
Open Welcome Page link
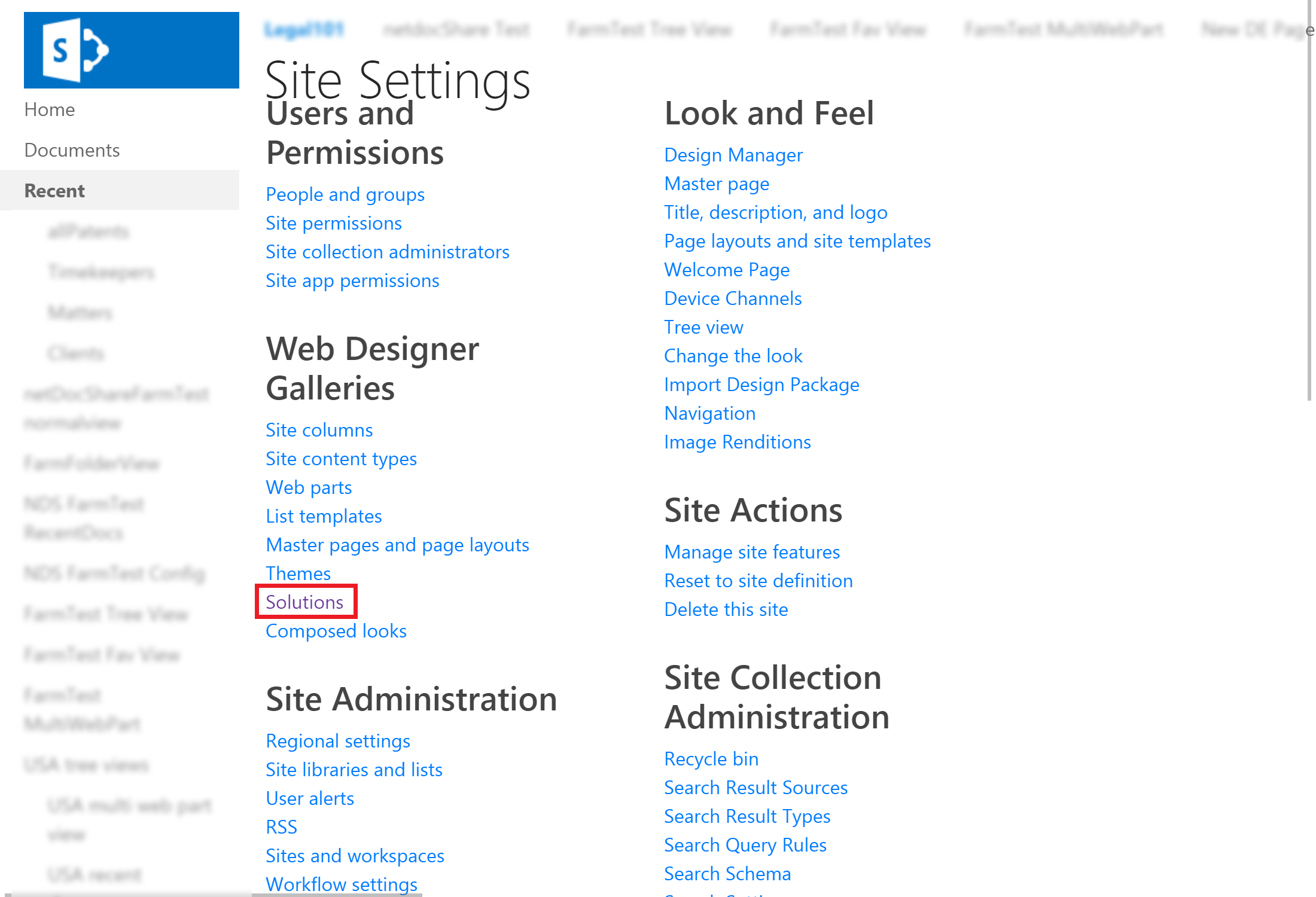727,270
